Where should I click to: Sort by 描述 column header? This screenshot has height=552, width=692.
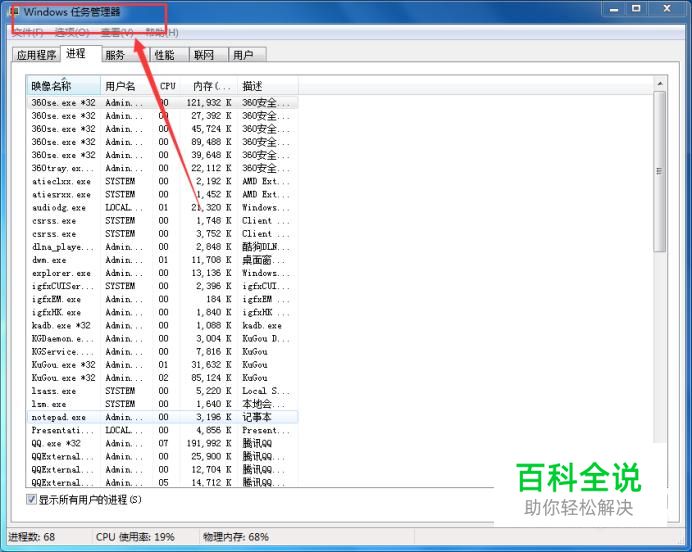(x=268, y=86)
